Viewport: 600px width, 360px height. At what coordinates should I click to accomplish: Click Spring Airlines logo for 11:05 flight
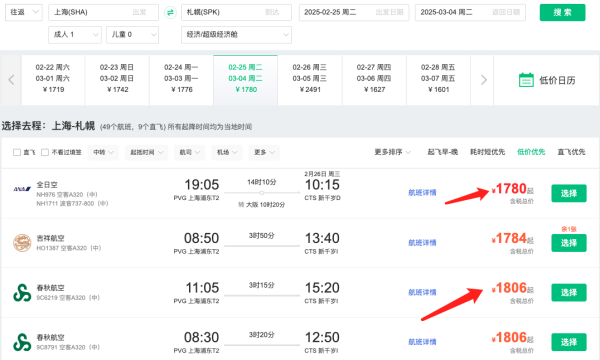click(x=22, y=293)
